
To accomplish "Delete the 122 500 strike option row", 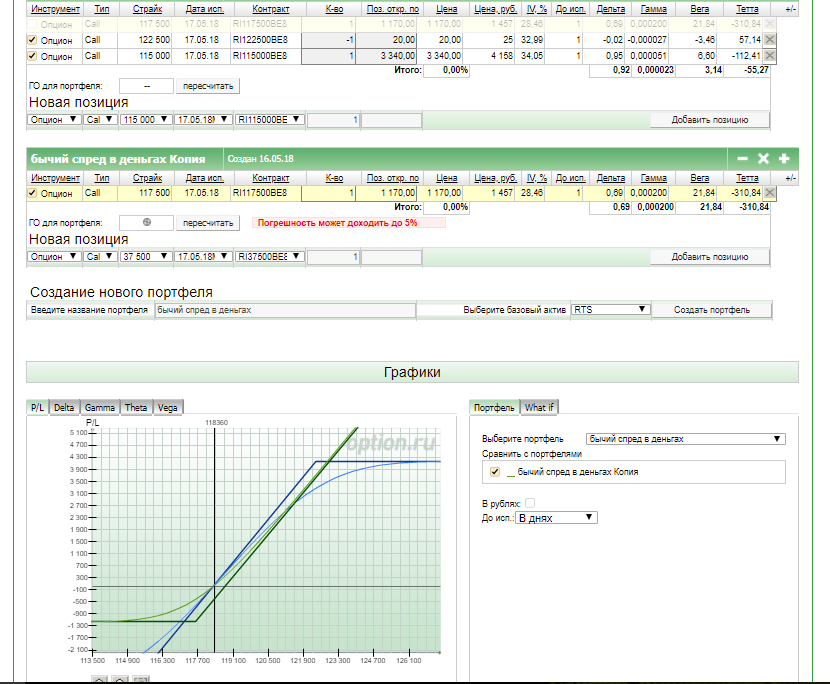I will [770, 40].
